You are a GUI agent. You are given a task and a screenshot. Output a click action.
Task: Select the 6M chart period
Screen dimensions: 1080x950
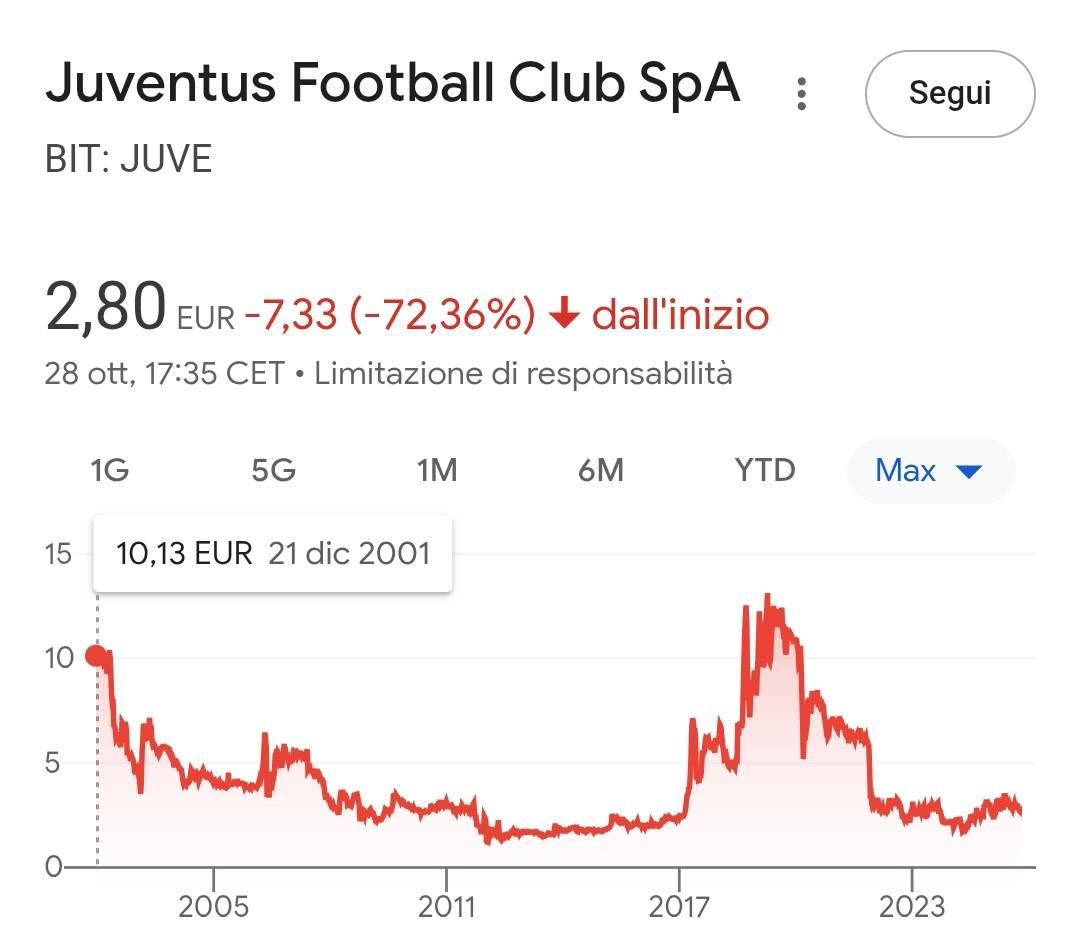pos(601,470)
